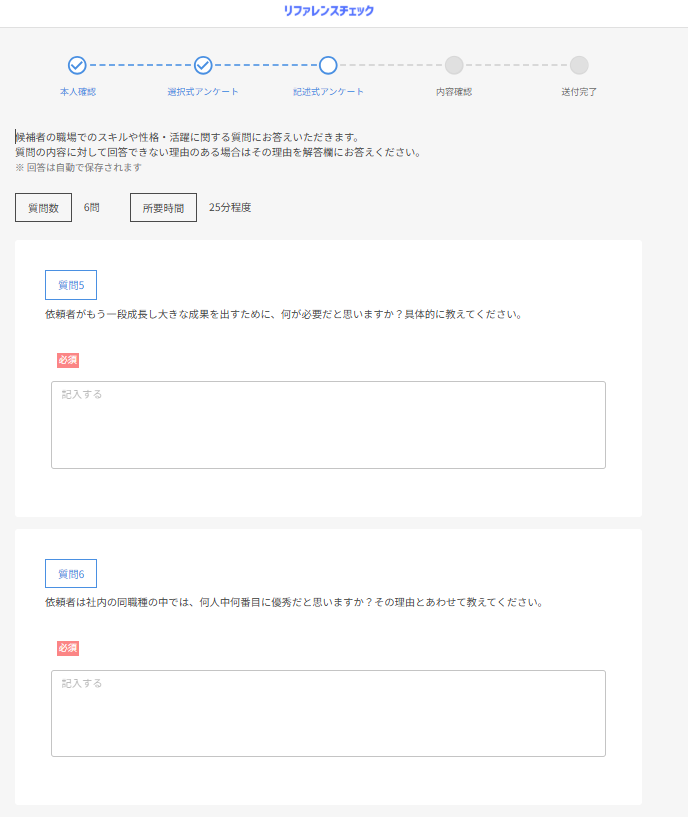The image size is (688, 817).
Task: Click the checkmark circle for 選択式アンケート step
Action: click(203, 65)
